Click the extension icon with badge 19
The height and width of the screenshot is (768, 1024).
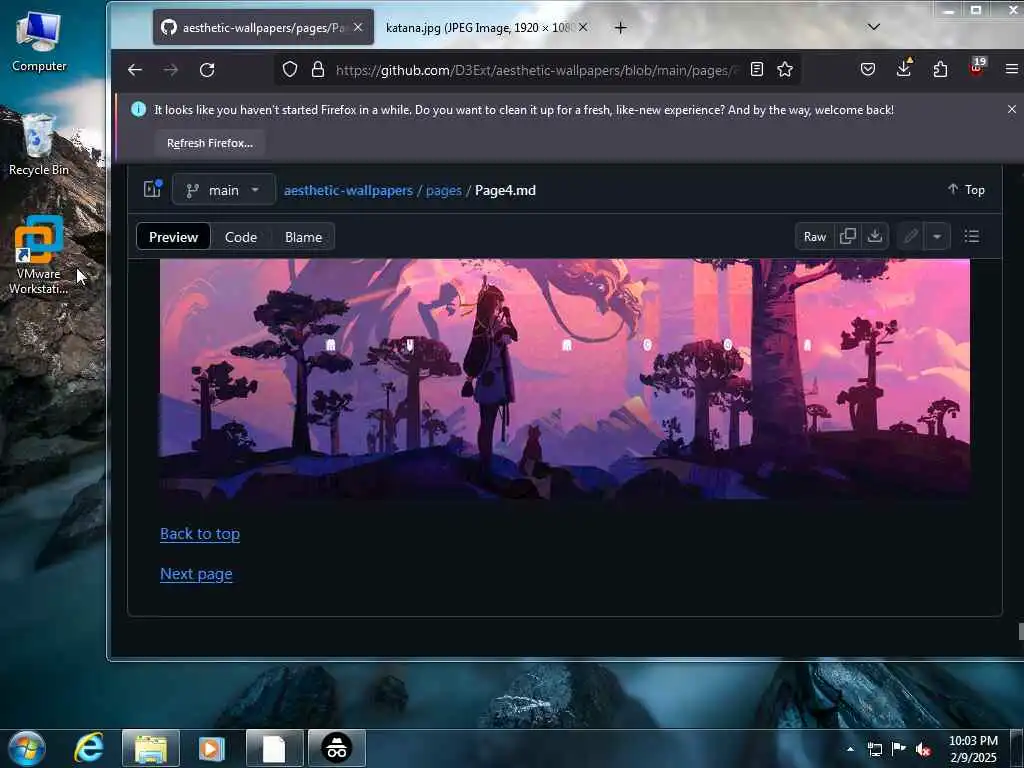point(977,67)
